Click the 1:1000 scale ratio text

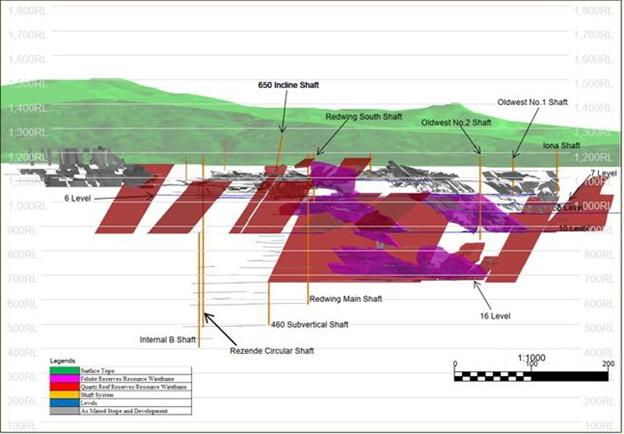pyautogui.click(x=532, y=358)
